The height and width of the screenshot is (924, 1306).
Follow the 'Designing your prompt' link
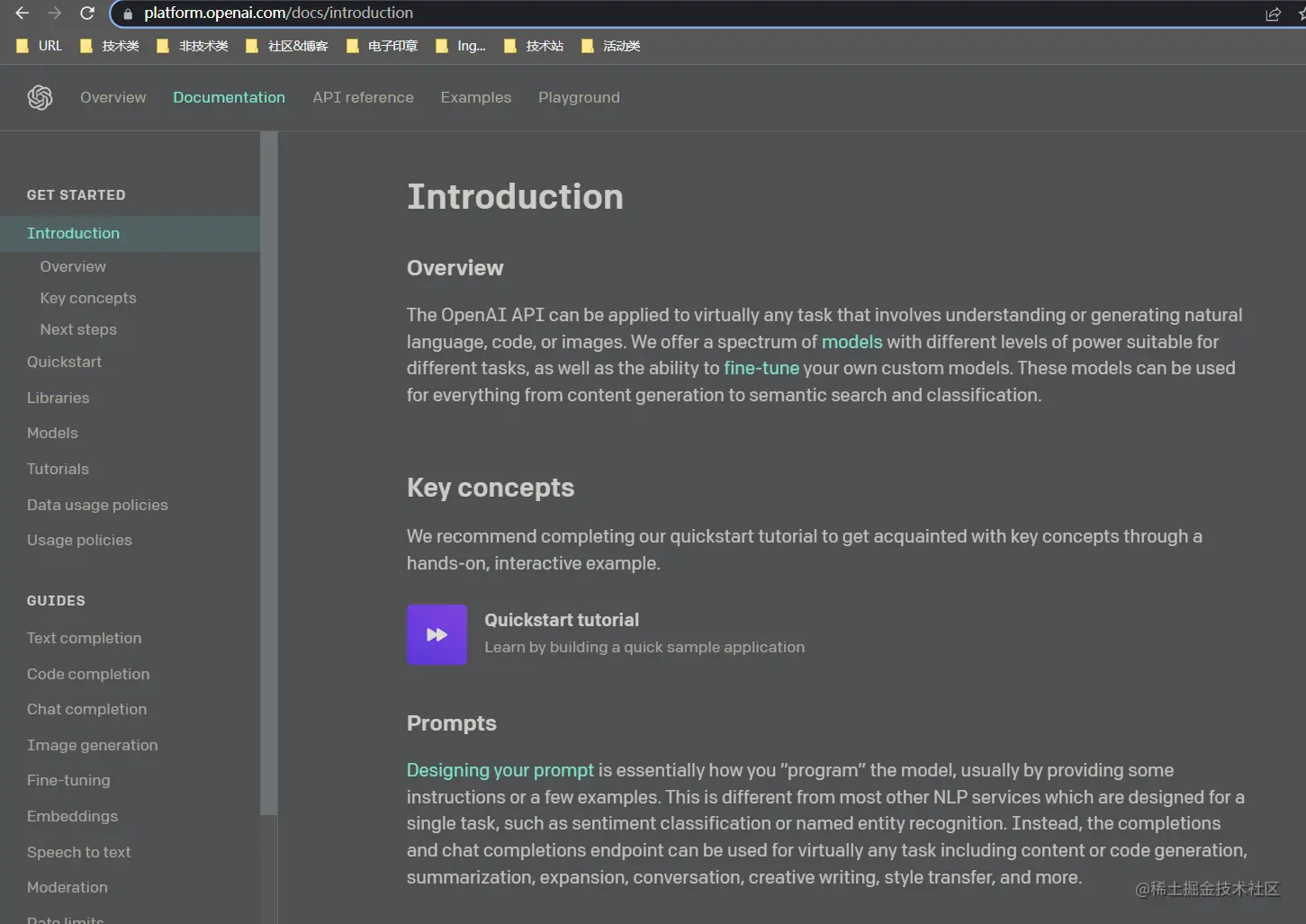pos(500,770)
